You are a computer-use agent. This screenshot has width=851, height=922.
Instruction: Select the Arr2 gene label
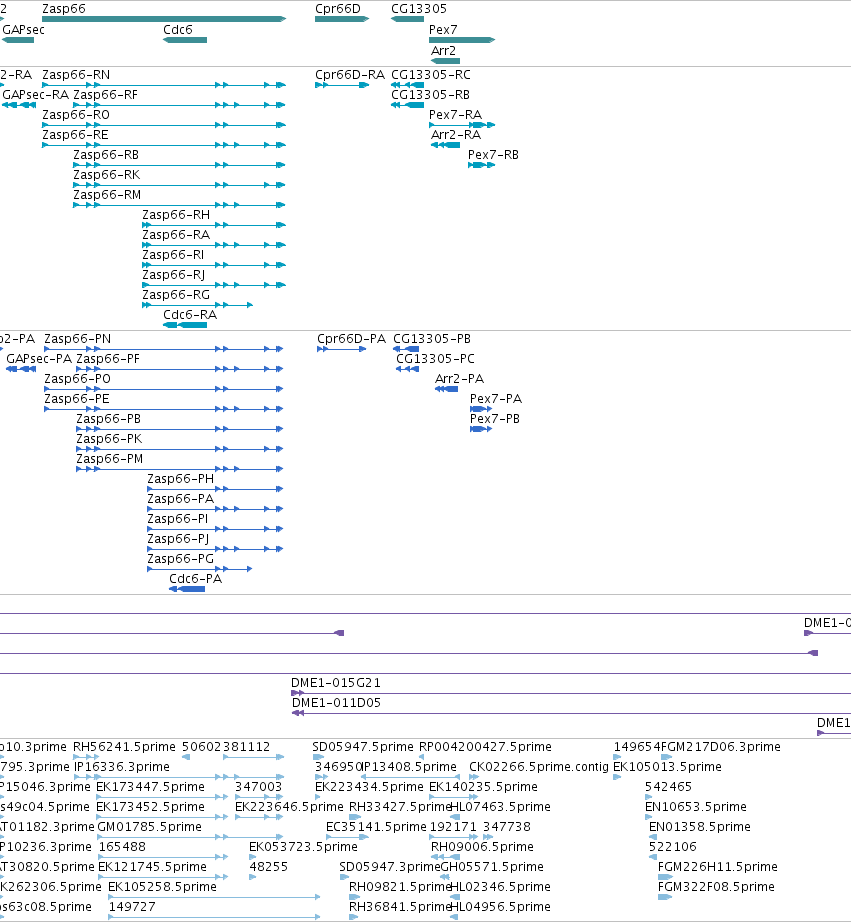443,51
